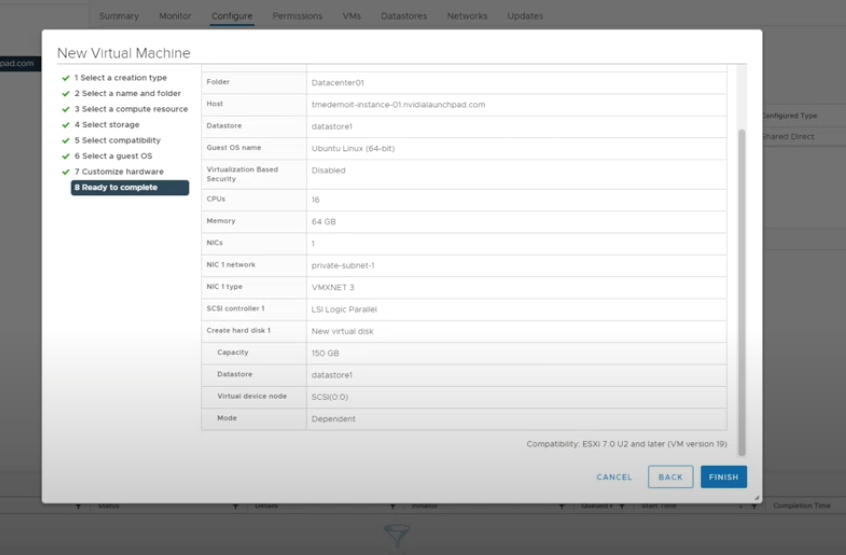Switch to the Summary tab
Viewport: 846px width, 555px height.
(x=119, y=16)
